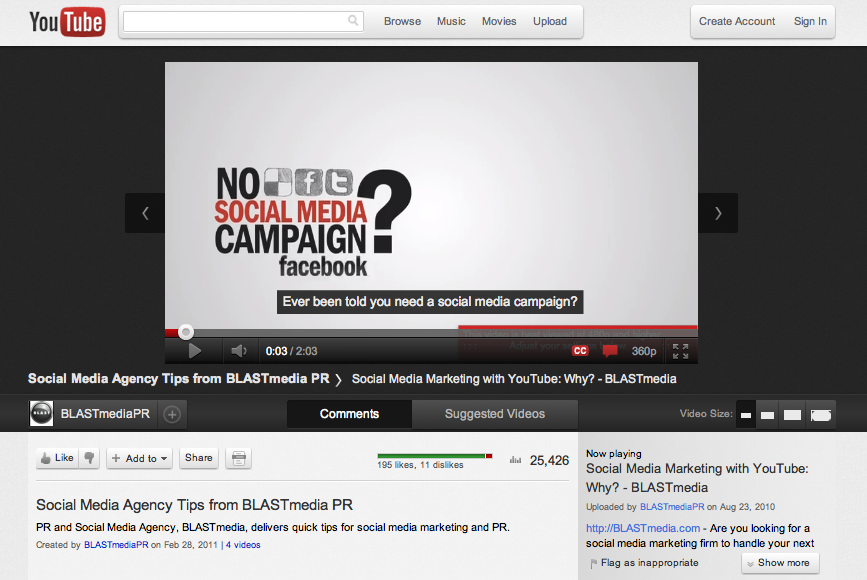Open the Add to dropdown
Screen dimensions: 867x580
(x=139, y=458)
